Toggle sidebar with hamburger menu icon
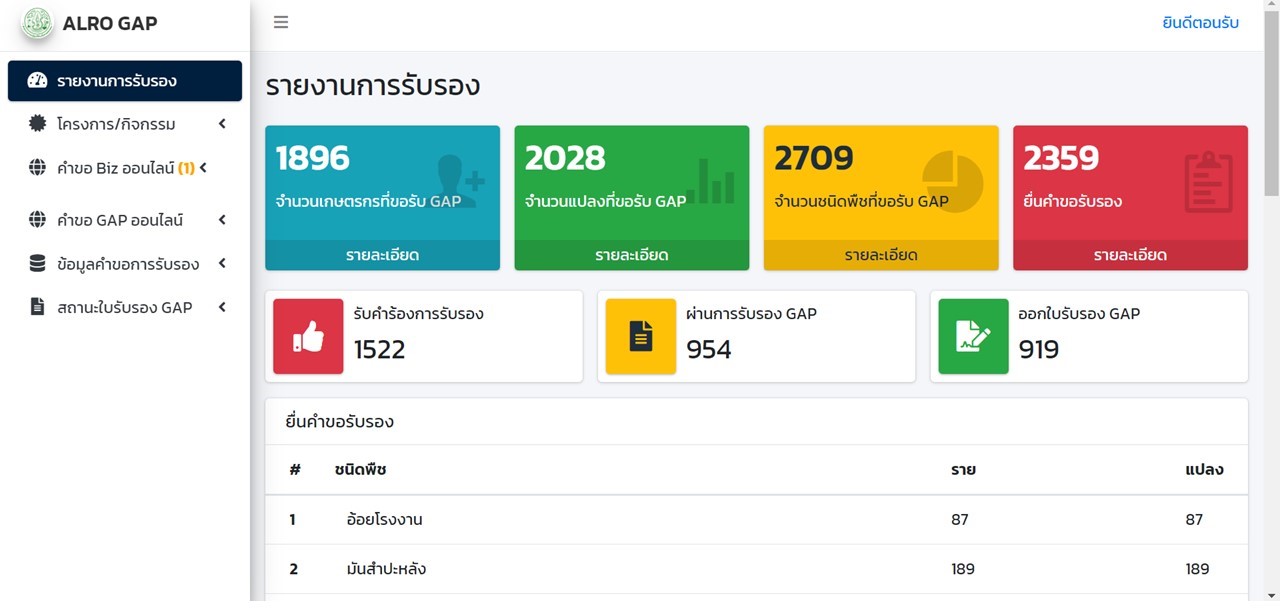 (281, 22)
